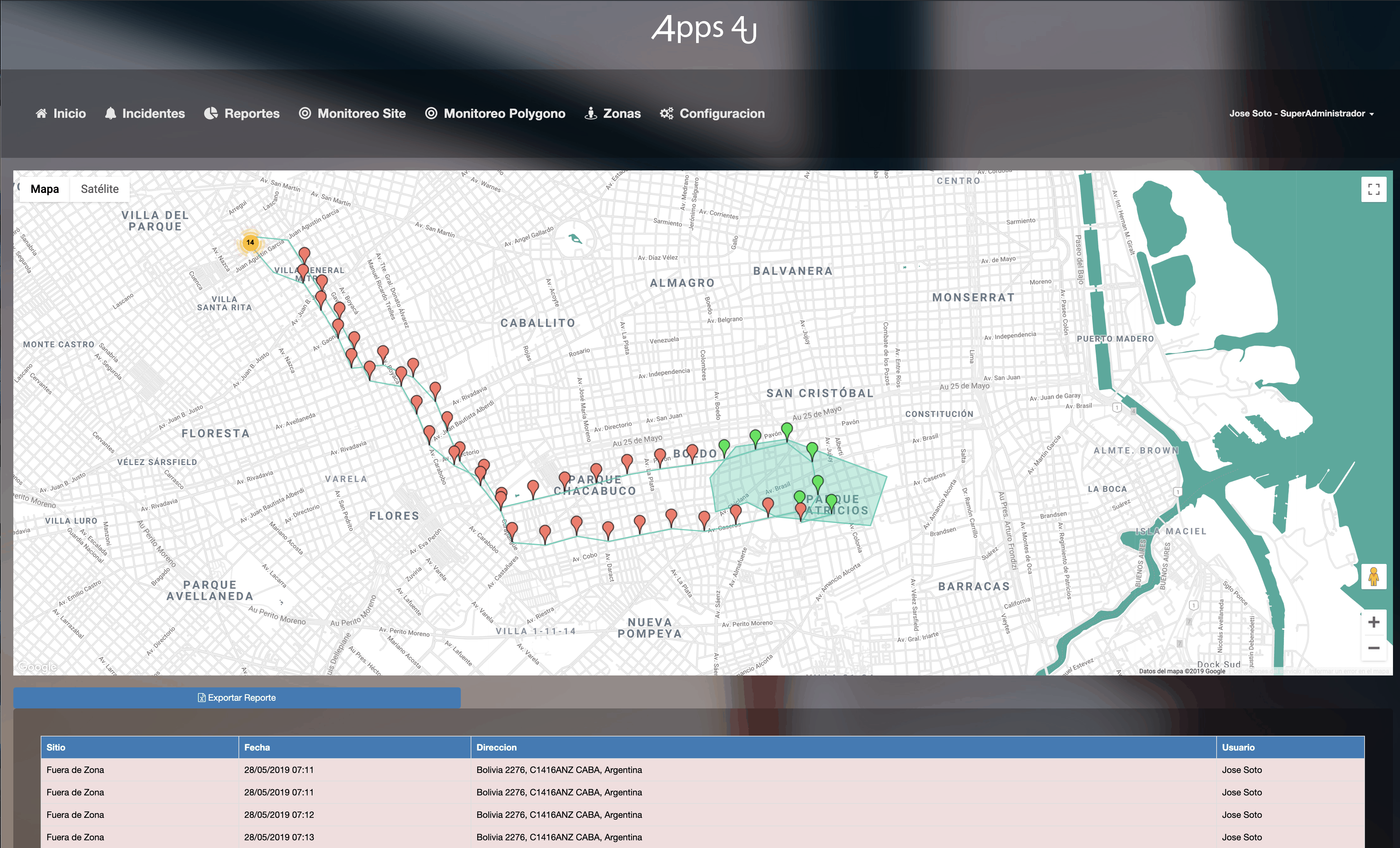Open Jose Soto SuperAdministrador user dropdown
1400x848 pixels.
point(1301,113)
